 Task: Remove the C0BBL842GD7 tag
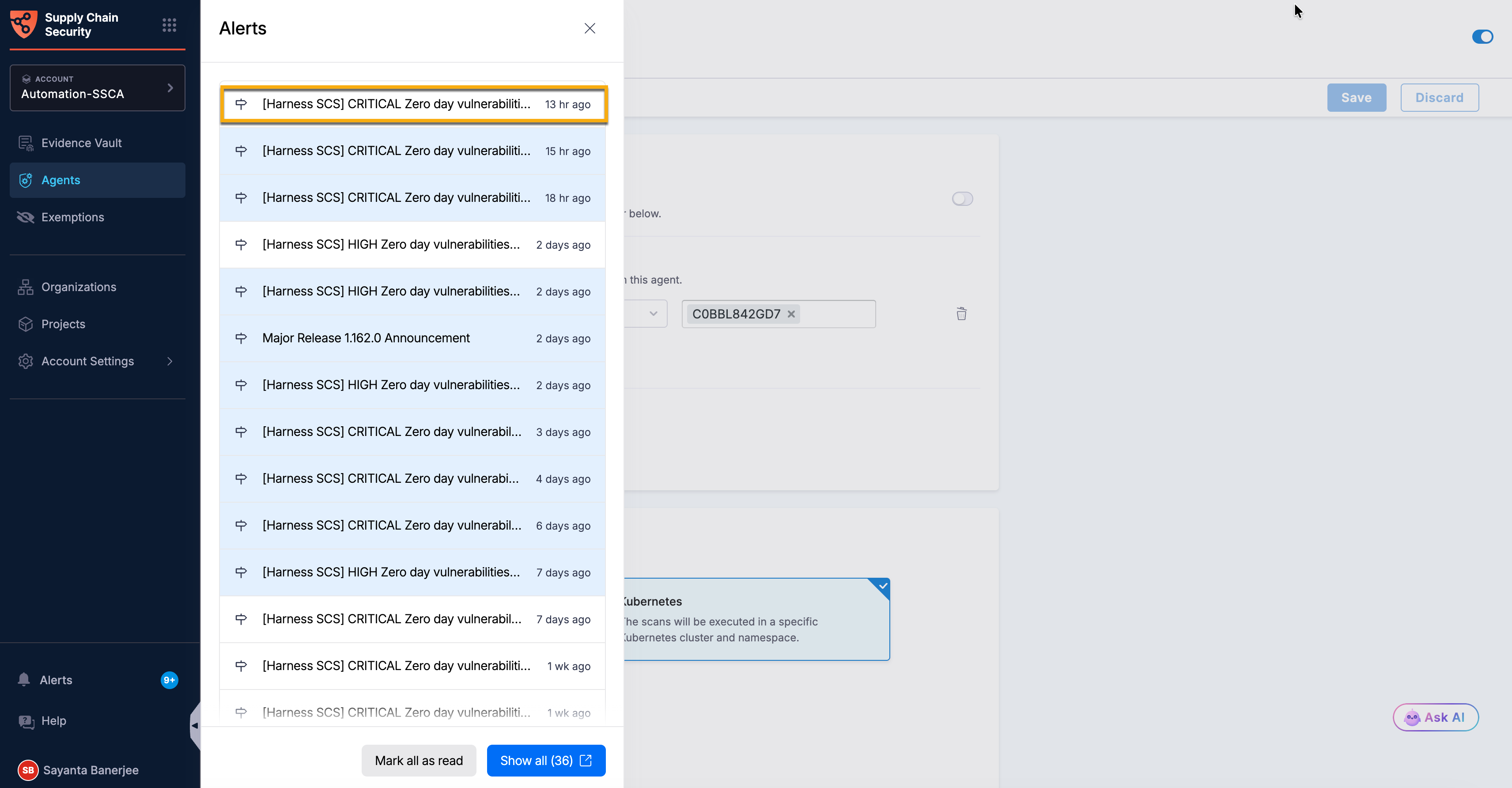[791, 314]
